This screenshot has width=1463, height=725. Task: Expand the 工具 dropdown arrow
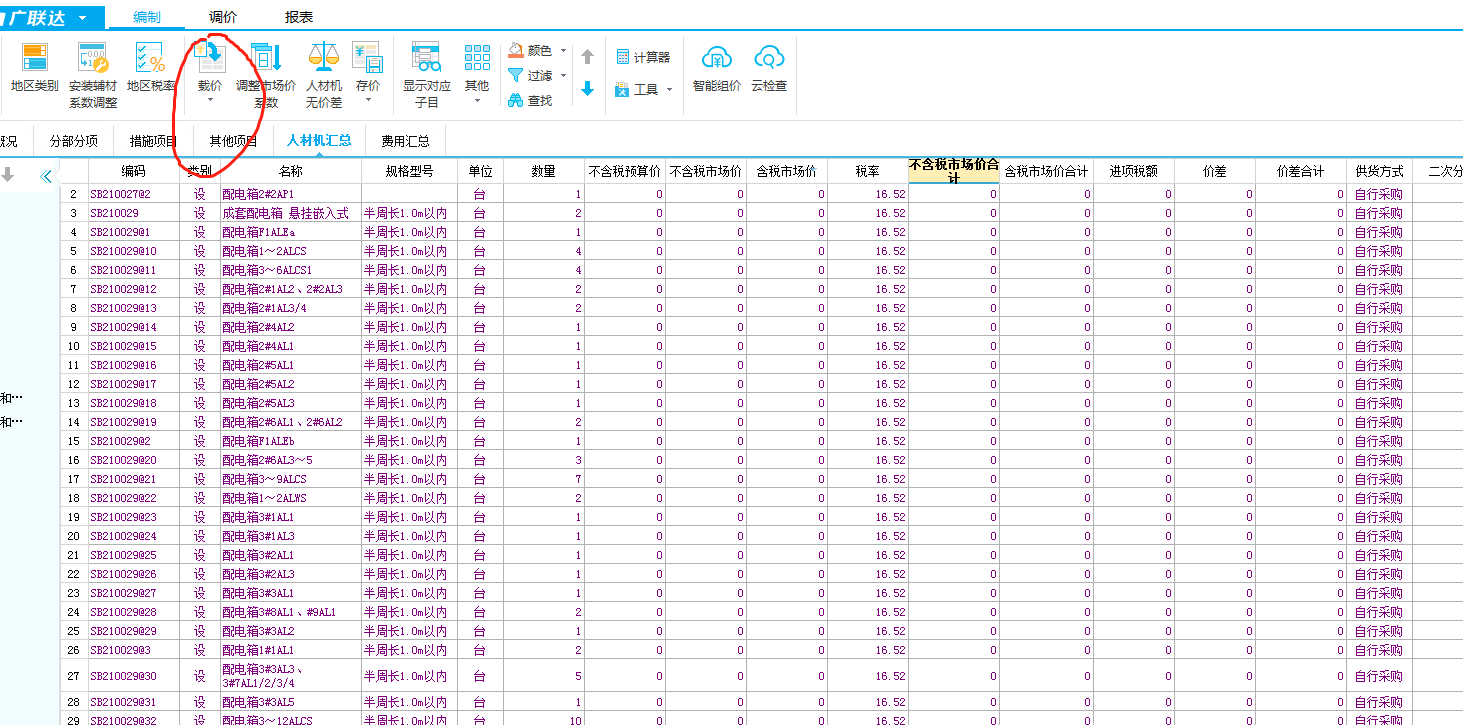click(x=670, y=90)
